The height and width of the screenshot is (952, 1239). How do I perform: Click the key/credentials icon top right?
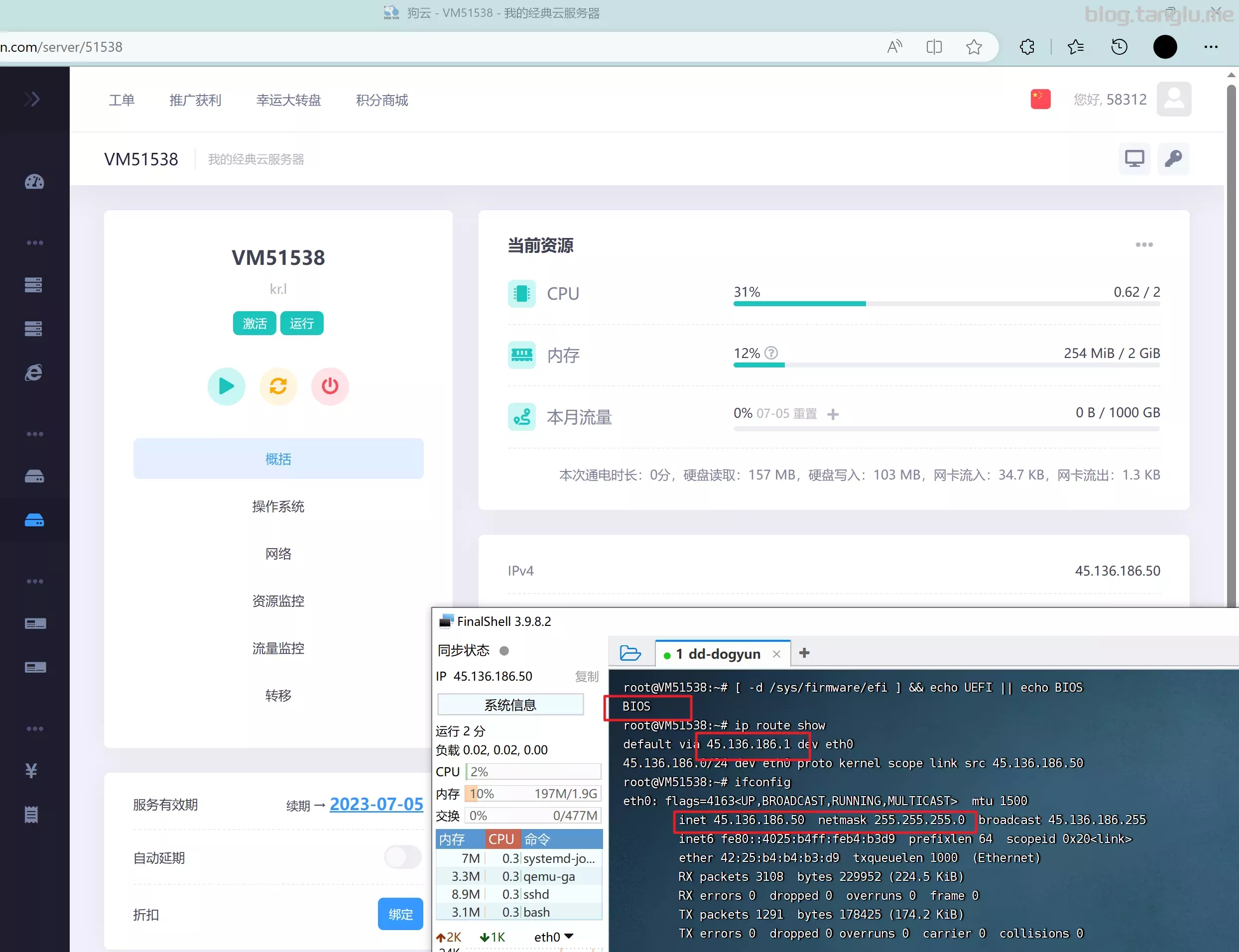(1173, 159)
